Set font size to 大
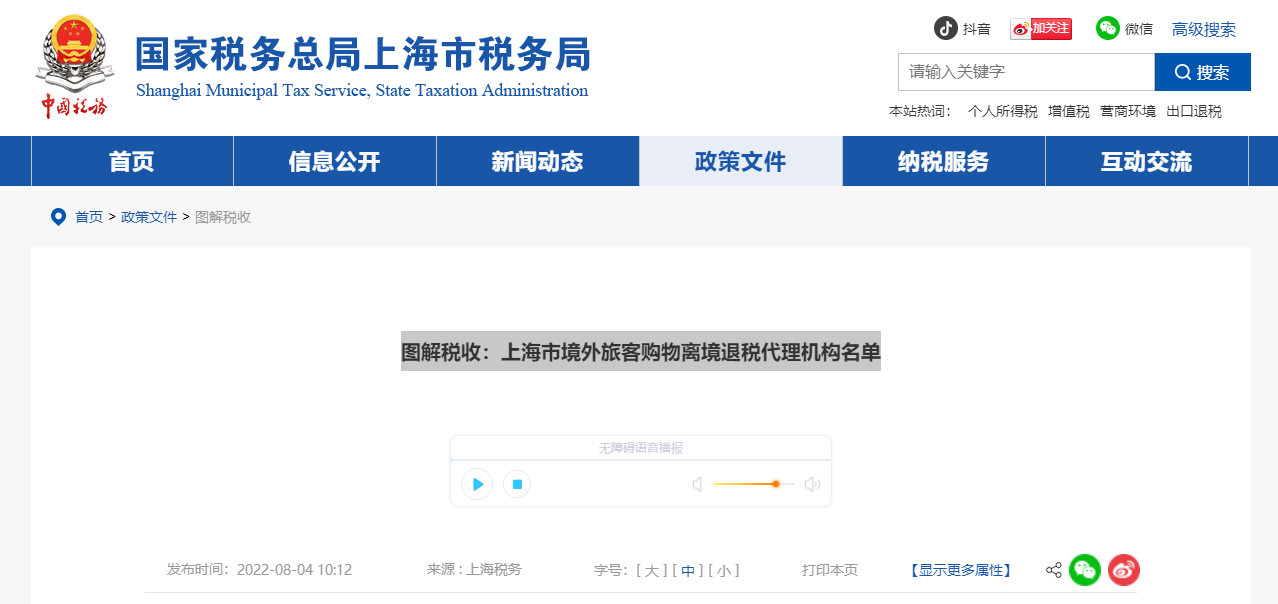 651,571
